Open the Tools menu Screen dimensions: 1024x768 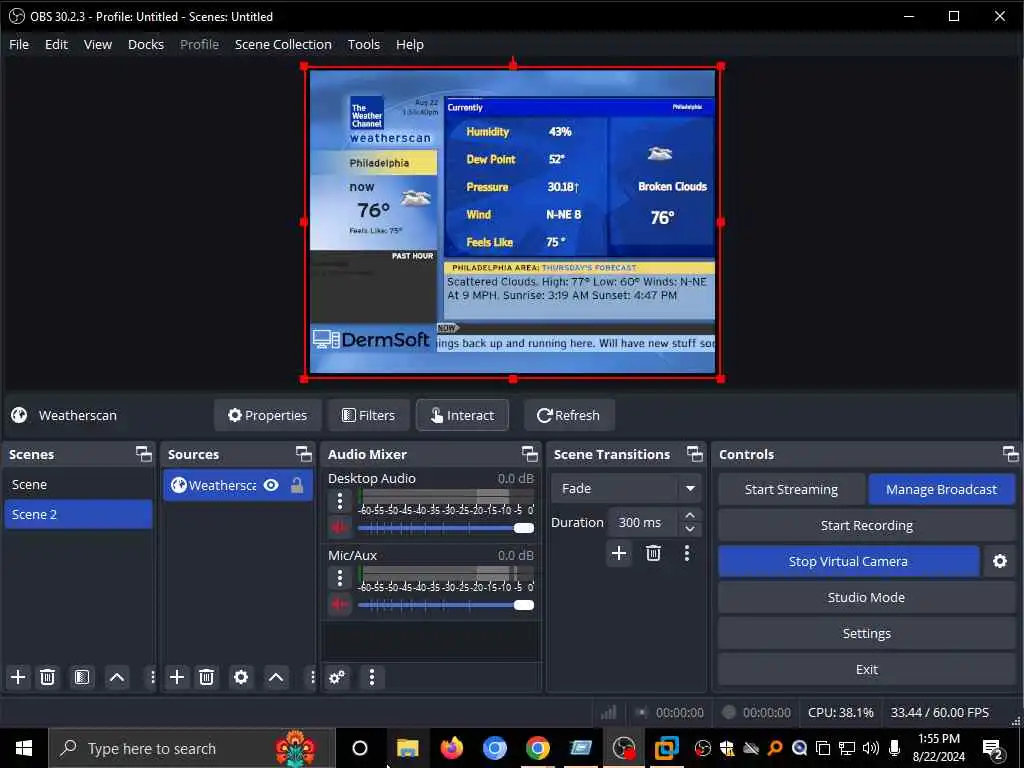pyautogui.click(x=364, y=44)
